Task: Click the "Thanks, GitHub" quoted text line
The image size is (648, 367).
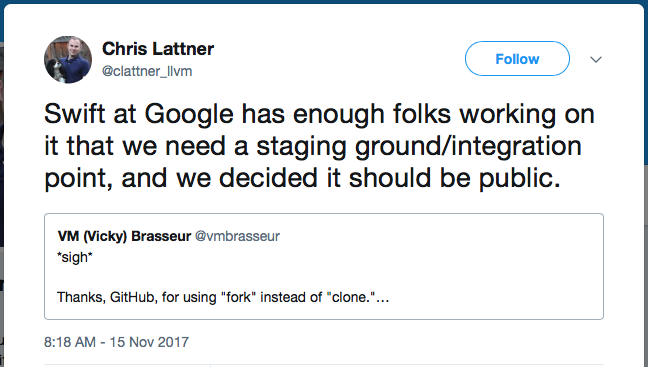Action: (223, 297)
